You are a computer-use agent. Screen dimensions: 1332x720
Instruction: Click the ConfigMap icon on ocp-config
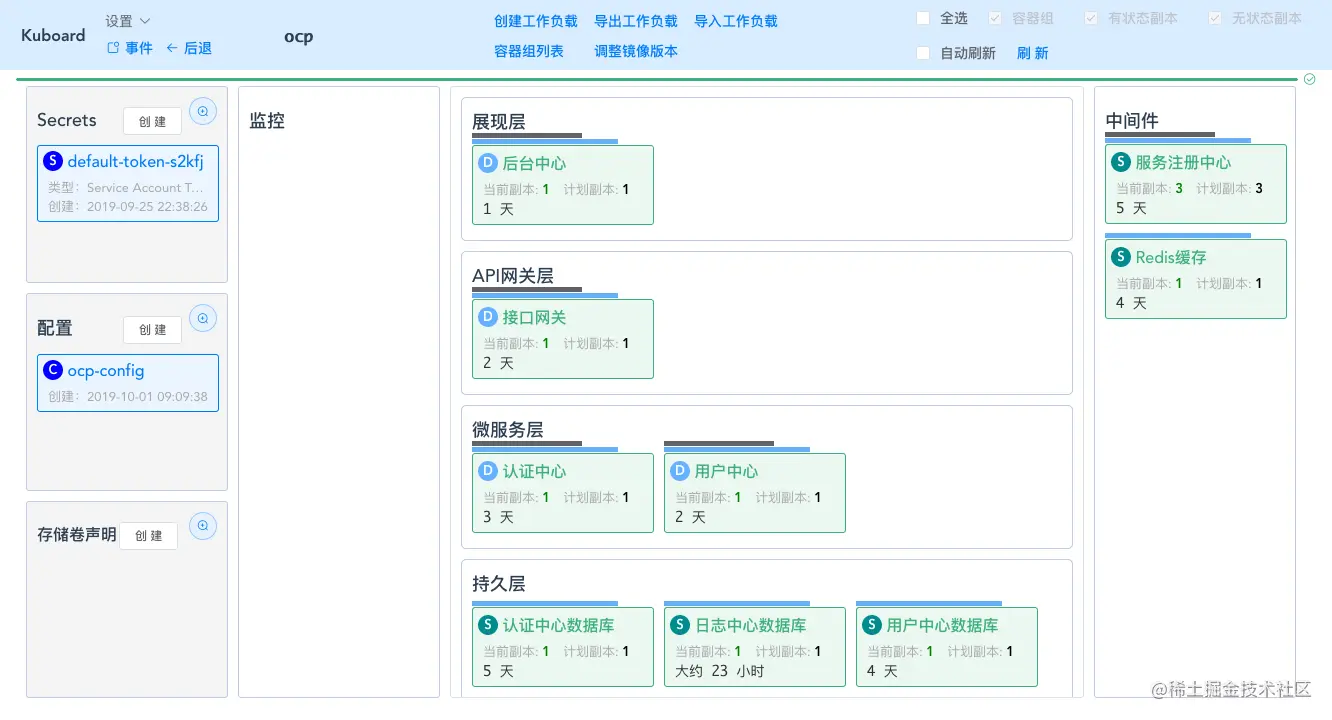pos(53,370)
